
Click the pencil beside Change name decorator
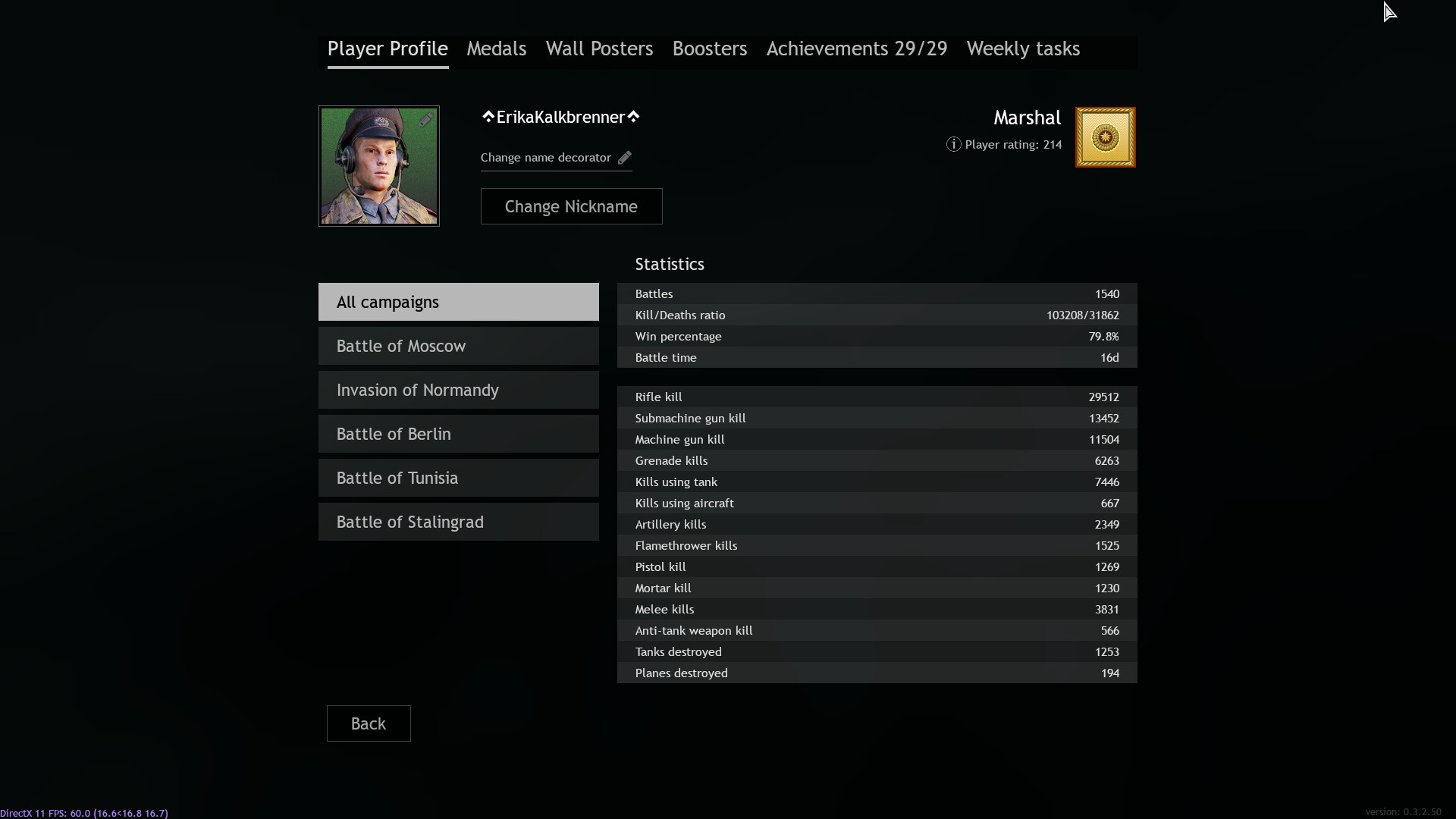[x=624, y=158]
